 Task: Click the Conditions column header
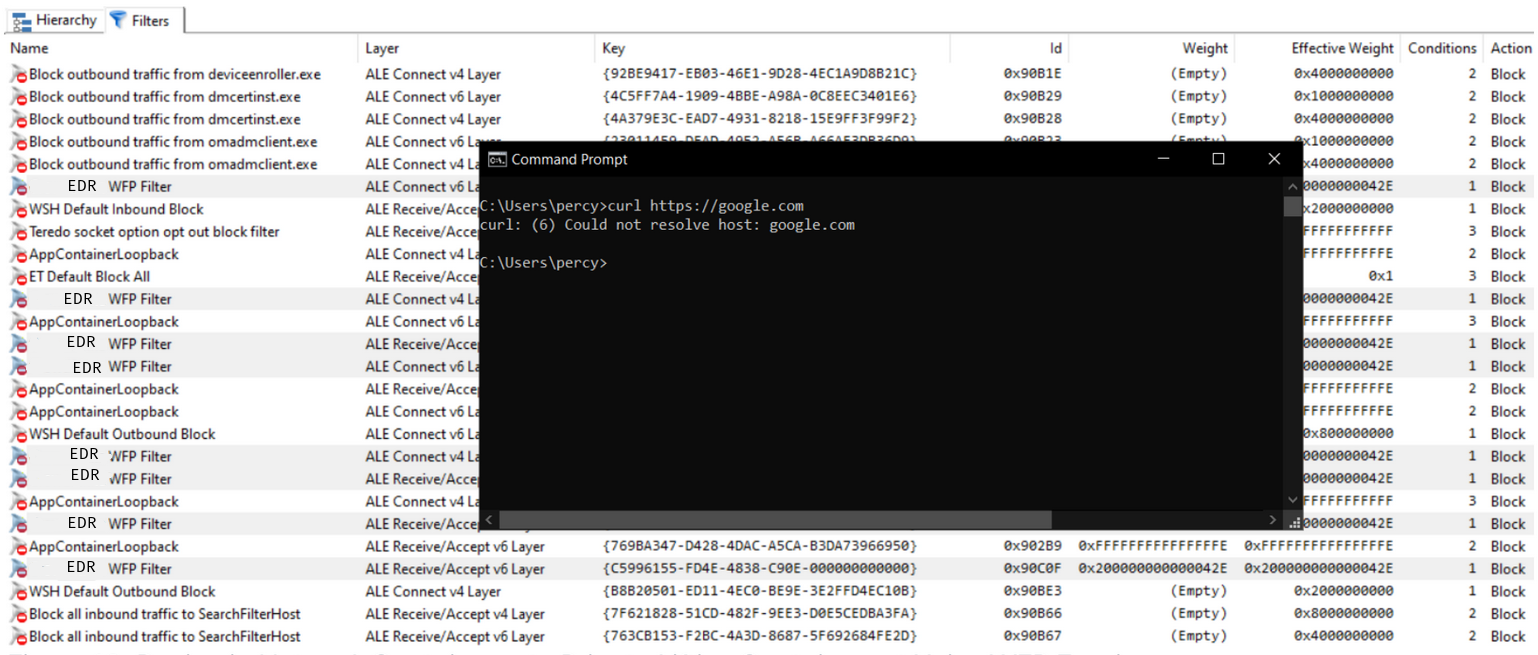[1442, 48]
